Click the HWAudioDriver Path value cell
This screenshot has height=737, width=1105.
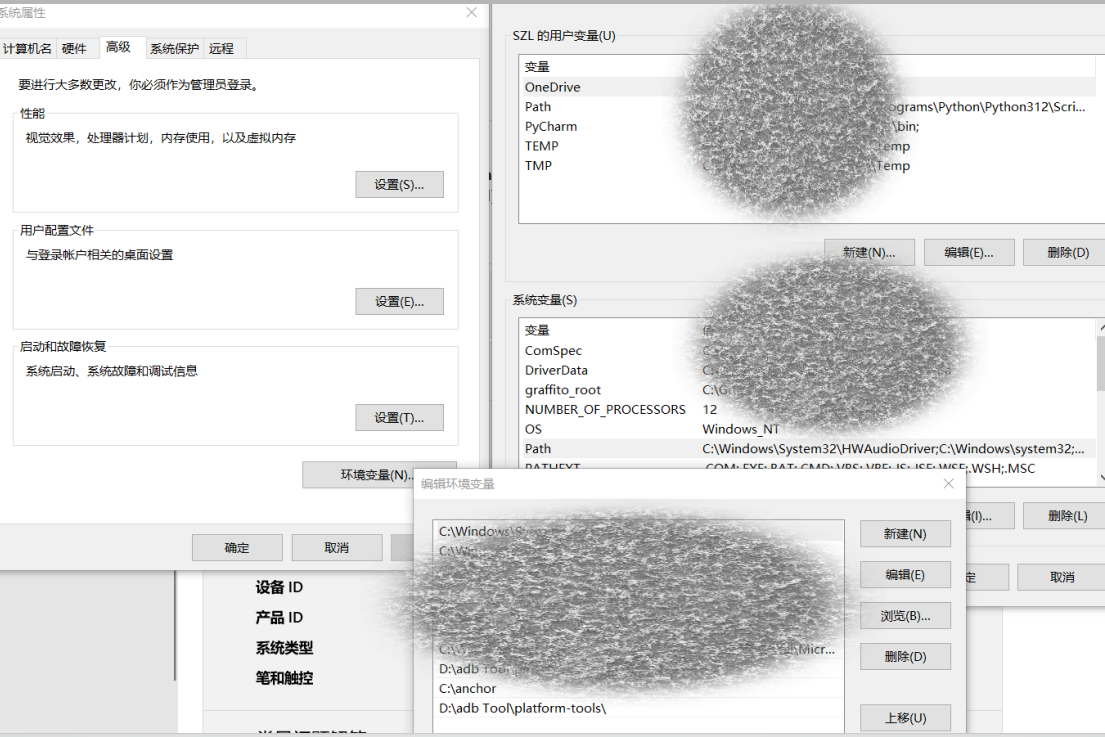tap(893, 449)
